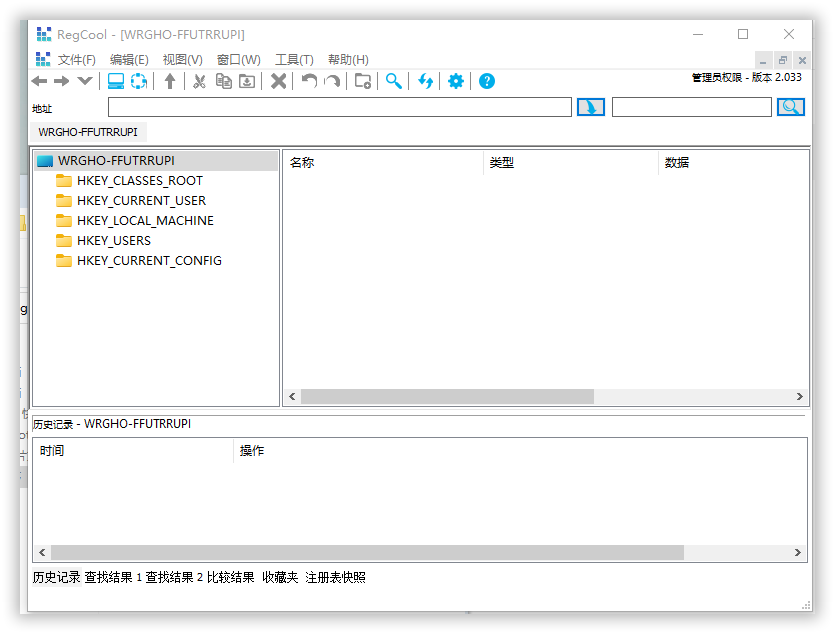The width and height of the screenshot is (835, 634).
Task: Click the Paste icon in toolbar
Action: (x=247, y=81)
